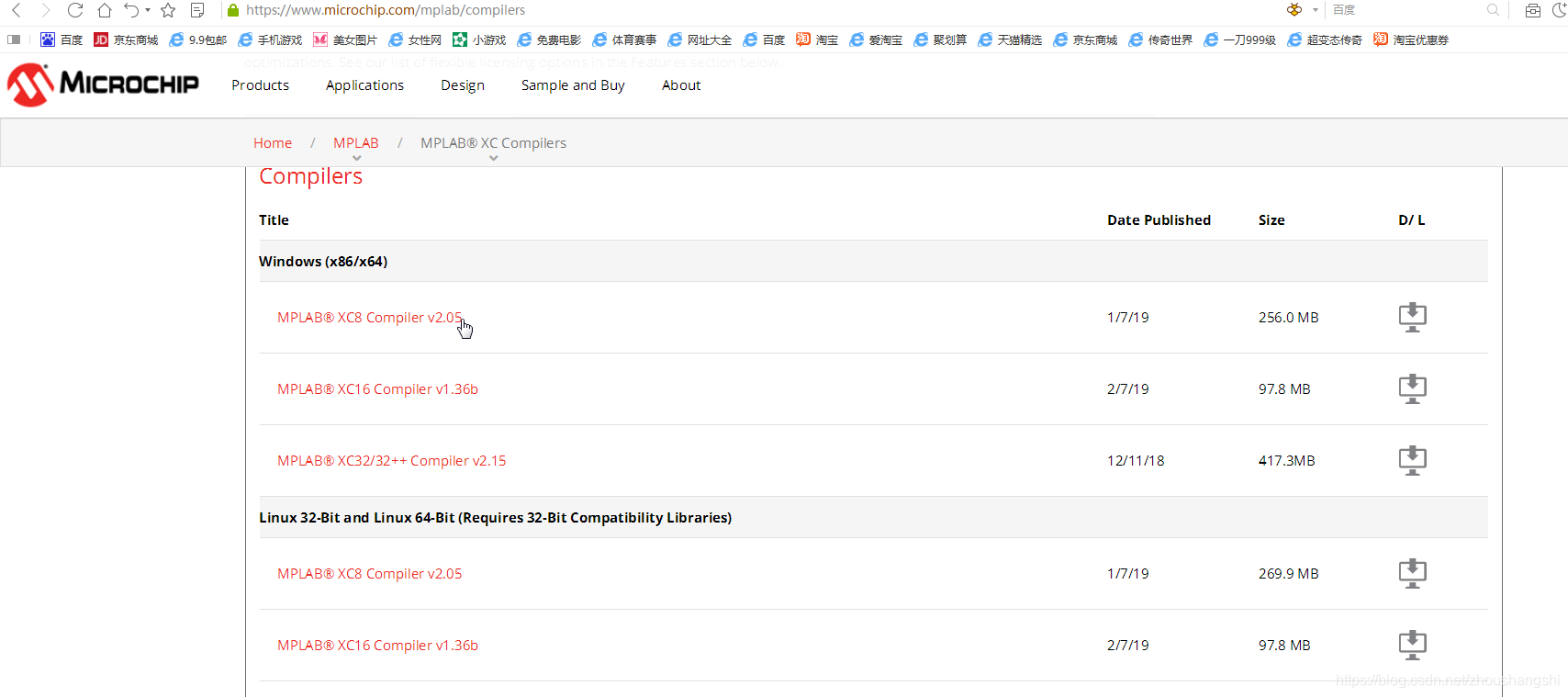Screen dimensions: 1568x697
Task: Open Windows MPLAB XC16 Compiler v1.36b link
Action: (377, 388)
